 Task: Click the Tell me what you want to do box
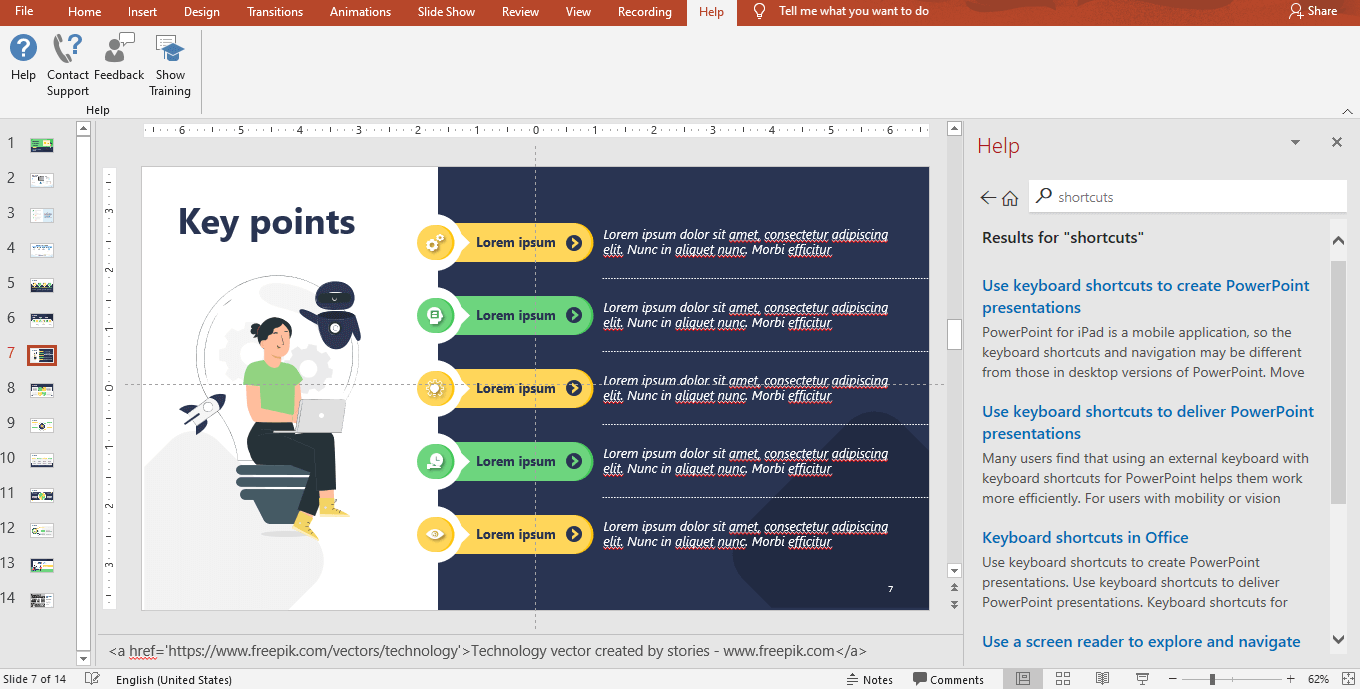tap(854, 11)
